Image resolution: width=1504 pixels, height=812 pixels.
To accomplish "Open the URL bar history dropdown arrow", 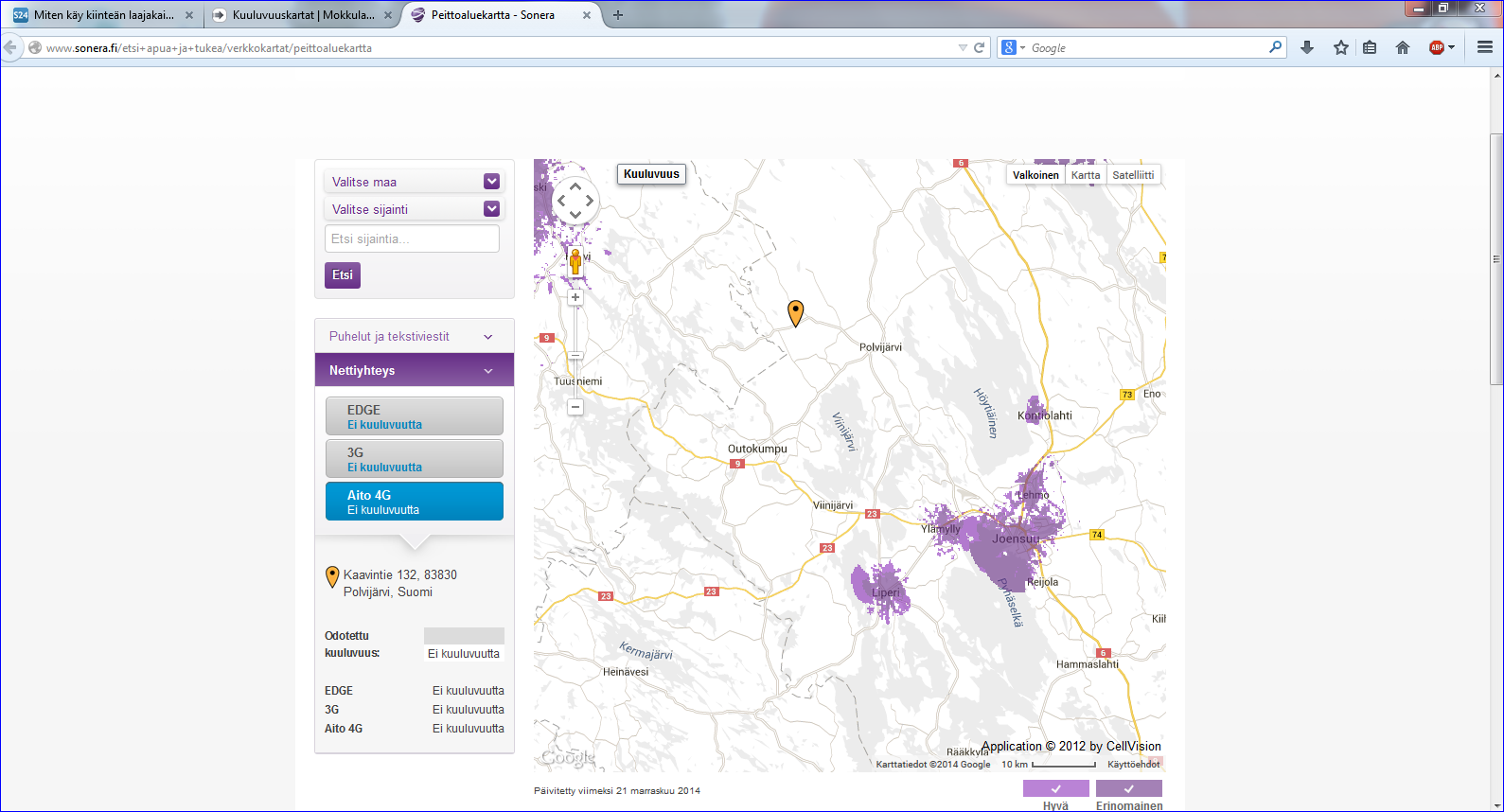I will coord(963,47).
